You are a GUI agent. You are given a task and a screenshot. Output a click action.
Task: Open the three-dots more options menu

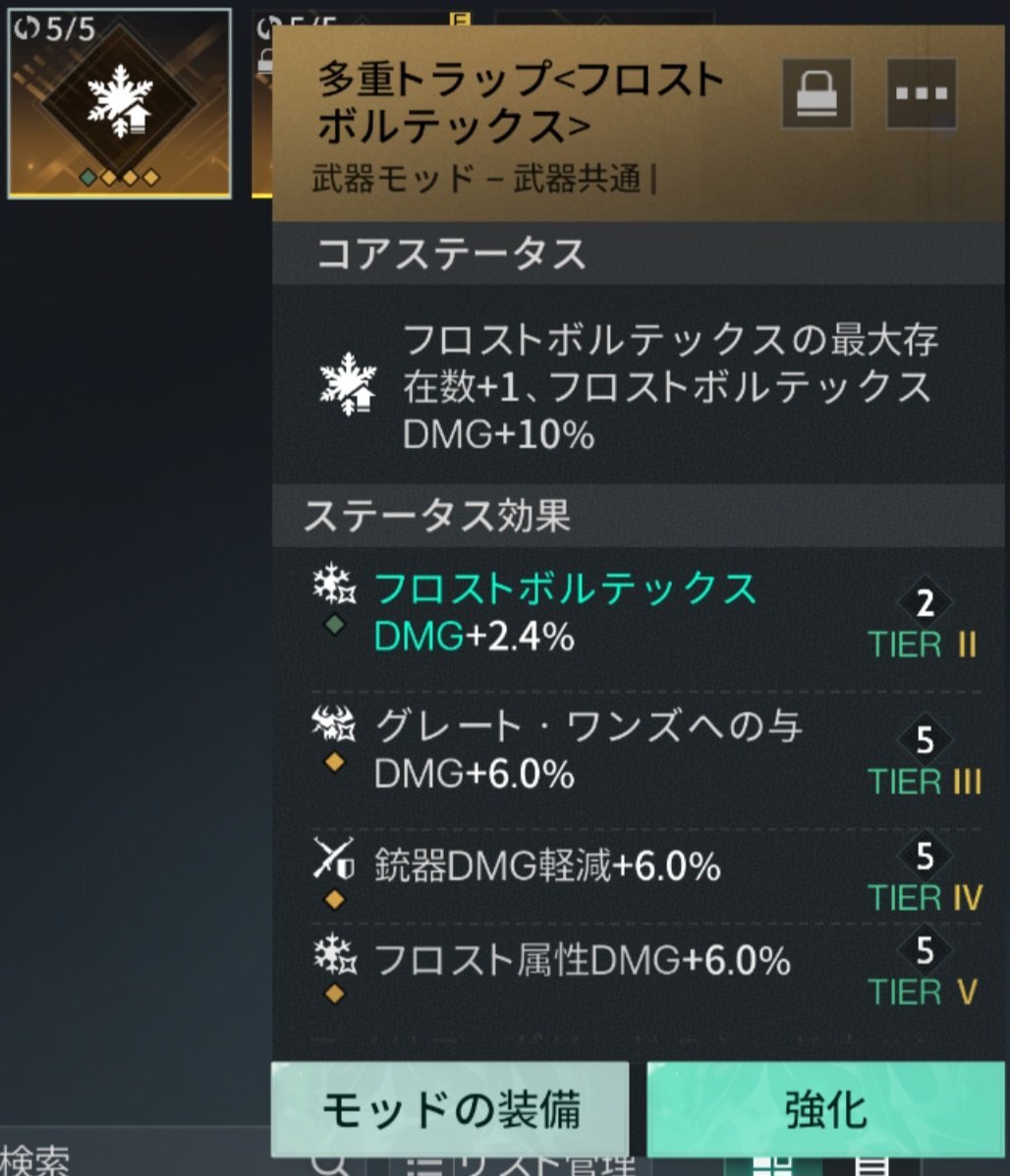pyautogui.click(x=922, y=93)
